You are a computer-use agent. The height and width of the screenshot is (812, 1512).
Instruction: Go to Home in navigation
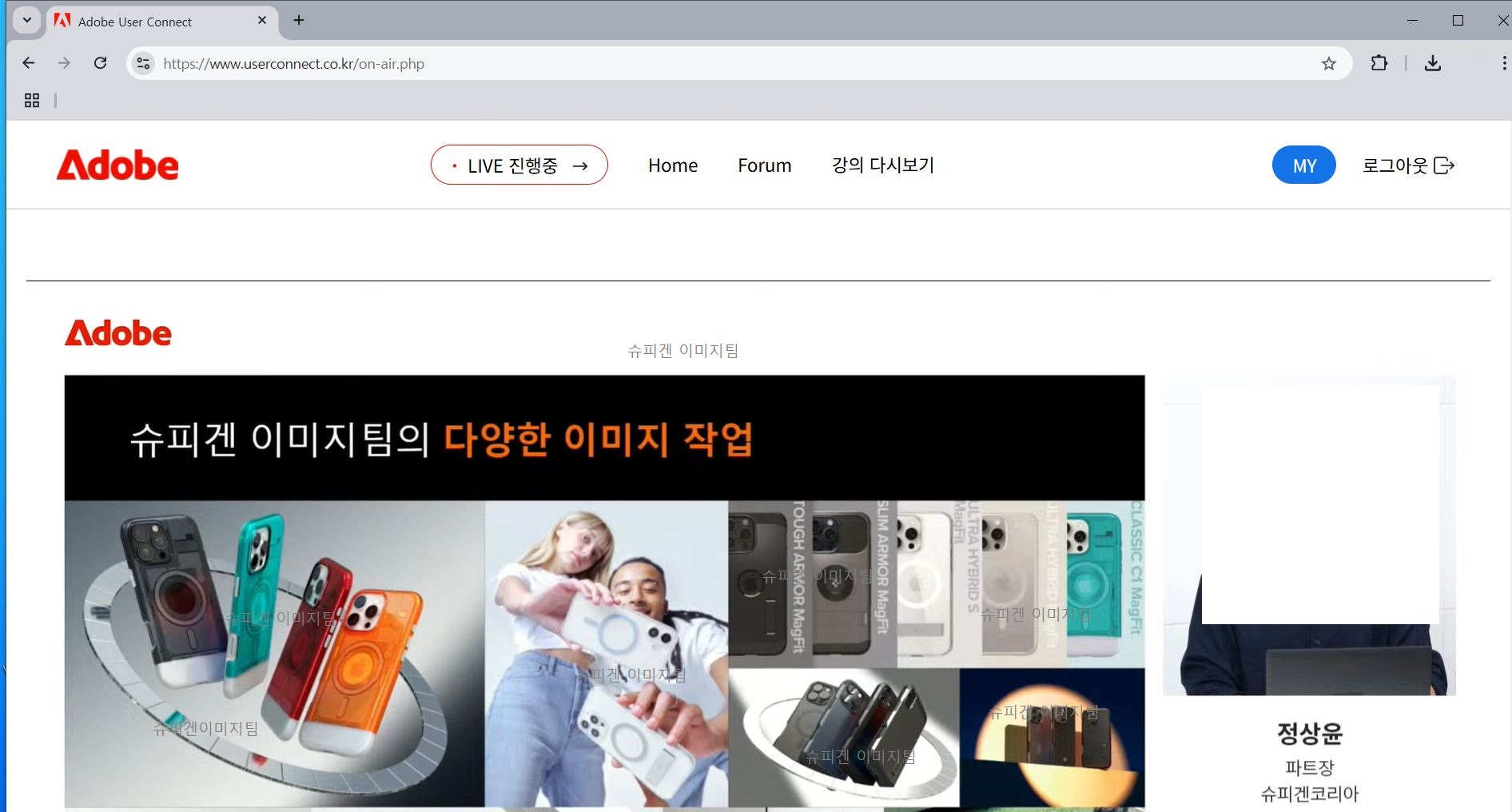pos(673,165)
